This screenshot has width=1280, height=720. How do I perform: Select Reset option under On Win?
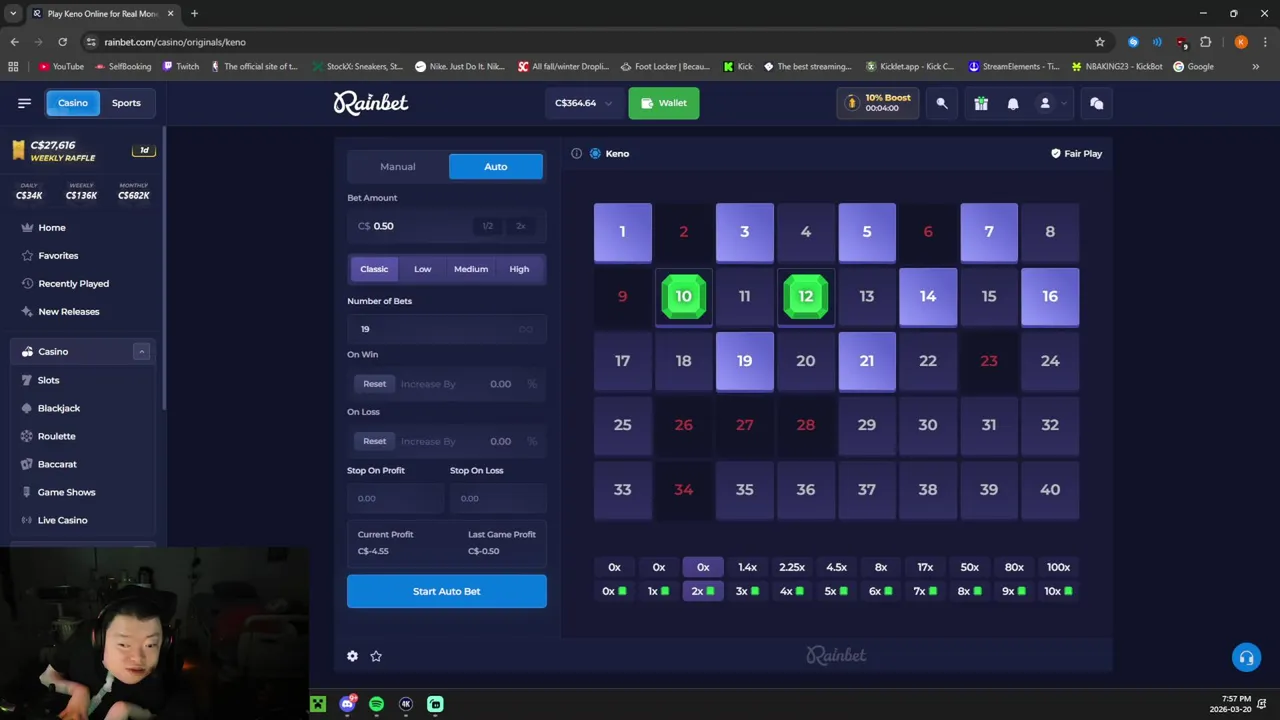tap(375, 384)
